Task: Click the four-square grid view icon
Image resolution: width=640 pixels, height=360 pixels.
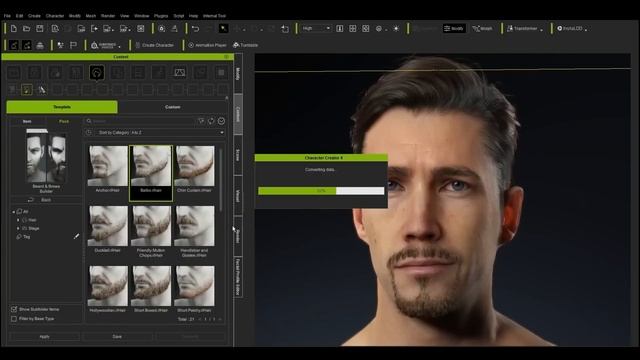Action: pos(353,29)
